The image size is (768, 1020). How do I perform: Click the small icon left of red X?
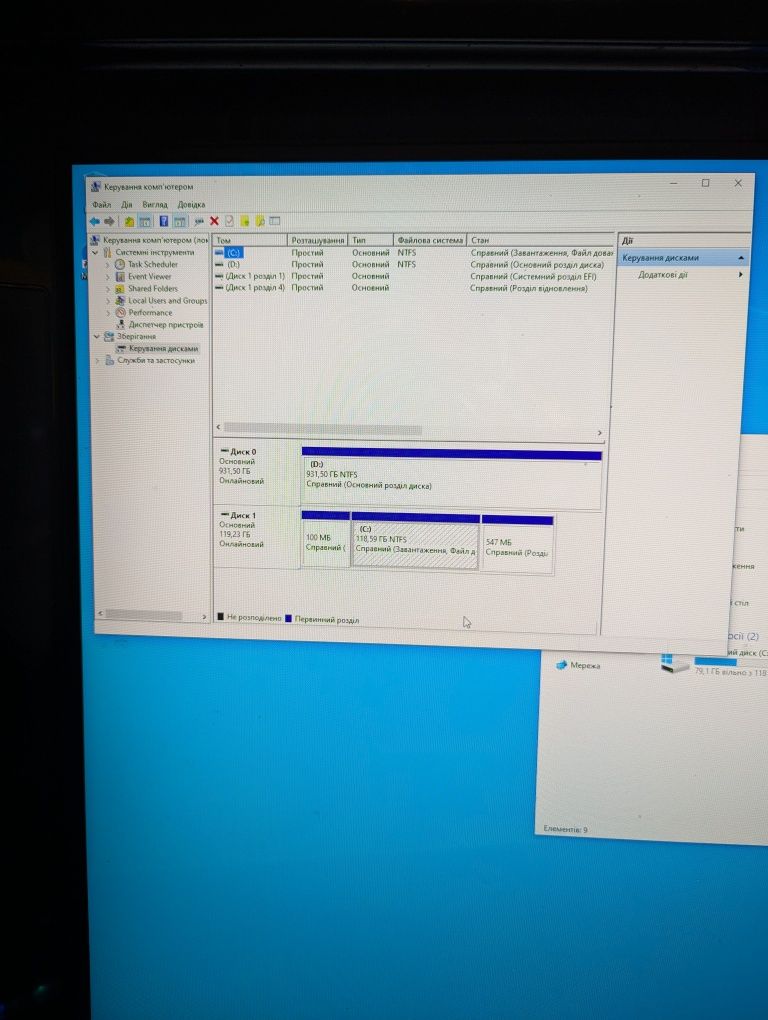point(199,222)
